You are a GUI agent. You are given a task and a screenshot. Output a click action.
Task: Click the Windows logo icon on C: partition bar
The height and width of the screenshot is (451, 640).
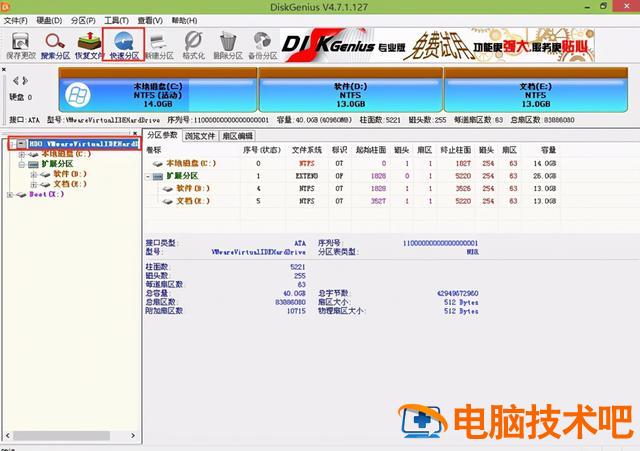[78, 95]
